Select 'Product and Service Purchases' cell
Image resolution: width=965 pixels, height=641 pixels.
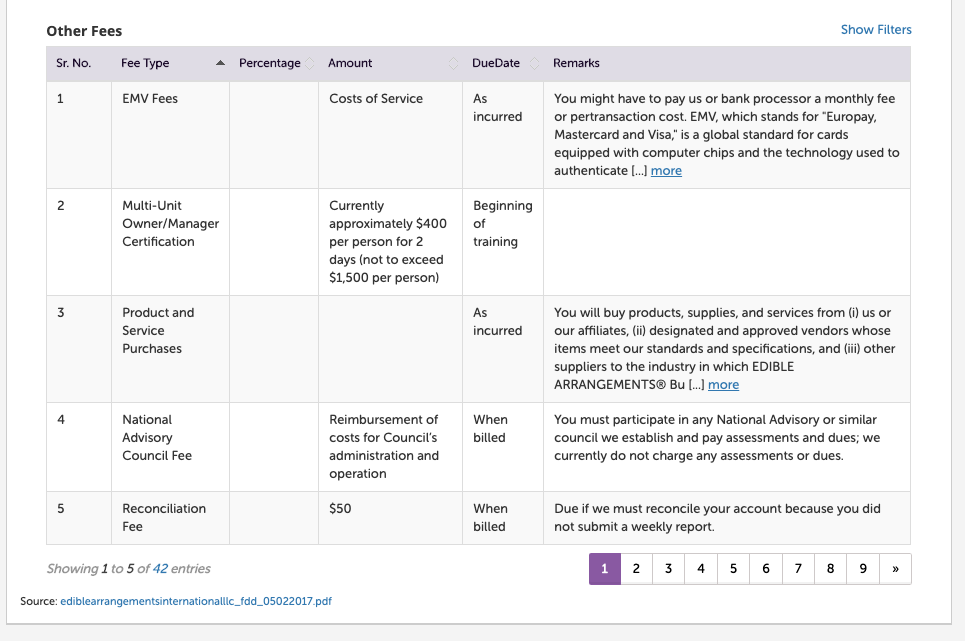(x=170, y=349)
